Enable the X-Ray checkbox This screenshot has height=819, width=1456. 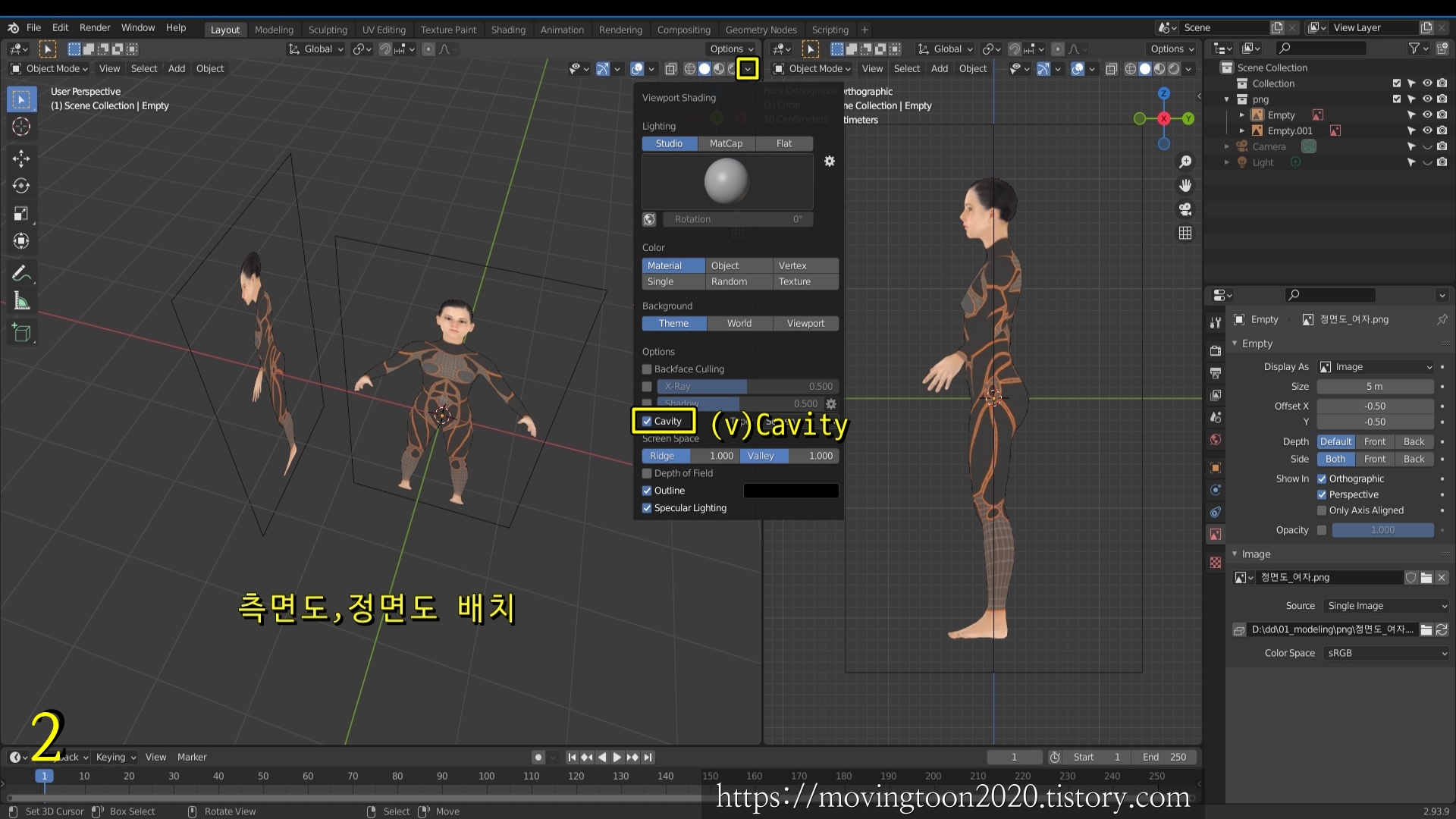click(x=647, y=387)
